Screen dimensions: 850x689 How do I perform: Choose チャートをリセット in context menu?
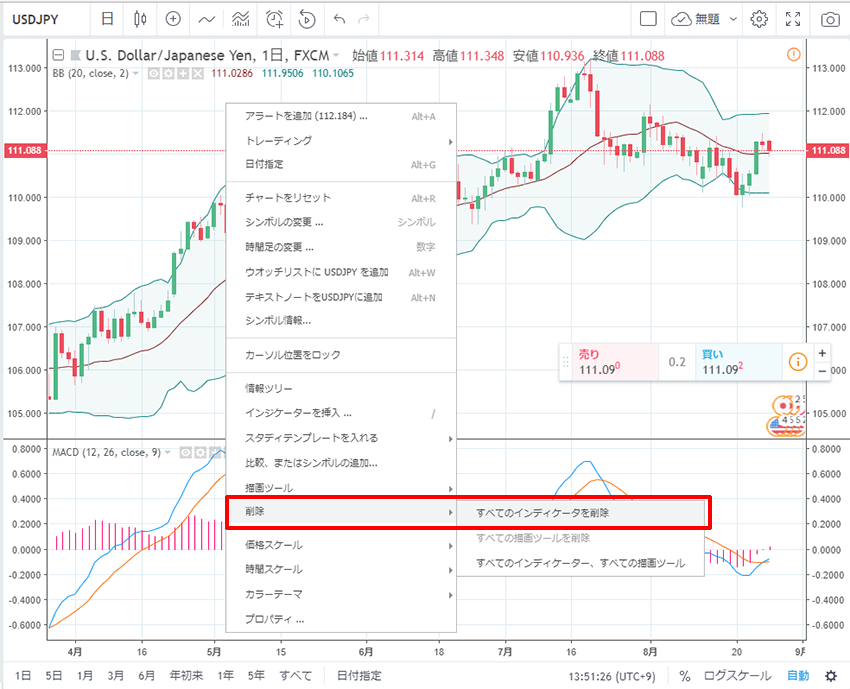coord(288,198)
